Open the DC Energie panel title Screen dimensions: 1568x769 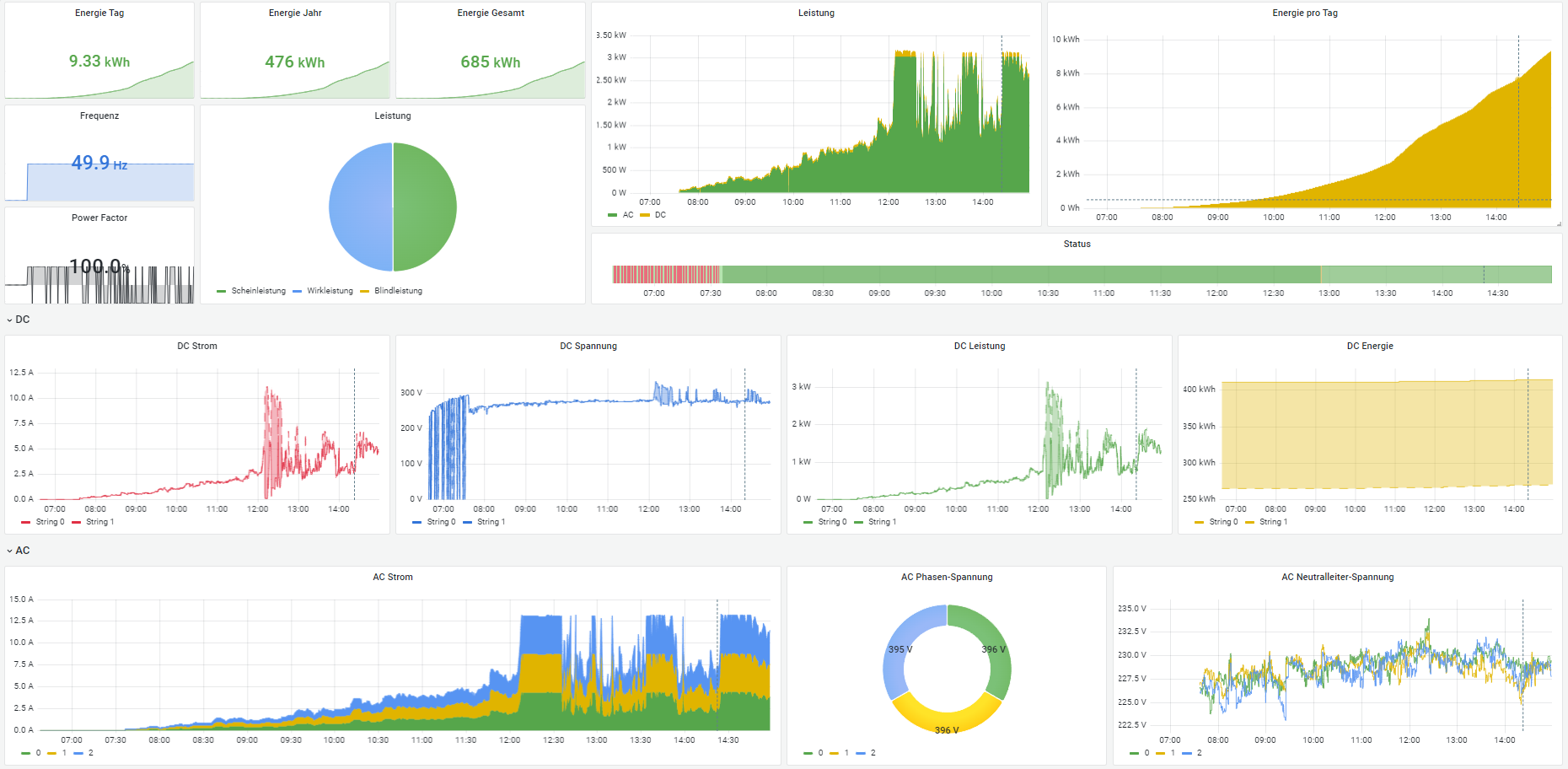[x=1370, y=346]
